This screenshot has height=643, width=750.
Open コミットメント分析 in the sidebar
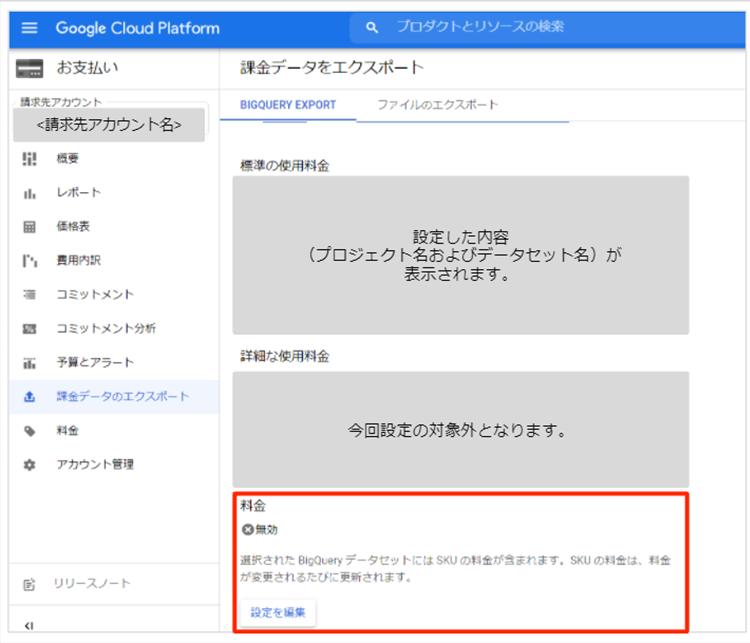[x=106, y=329]
